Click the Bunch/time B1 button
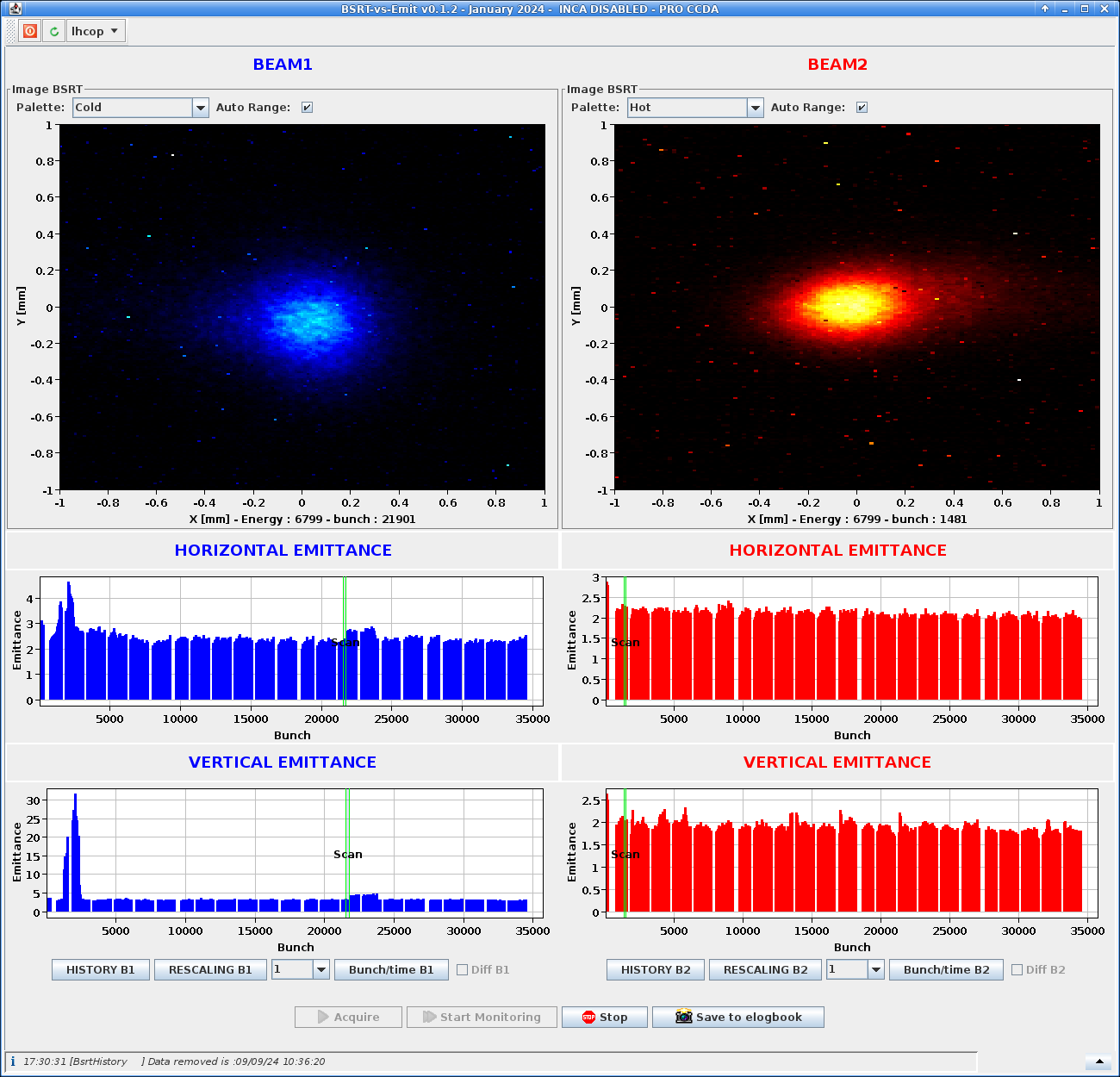This screenshot has height=1077, width=1120. (391, 969)
